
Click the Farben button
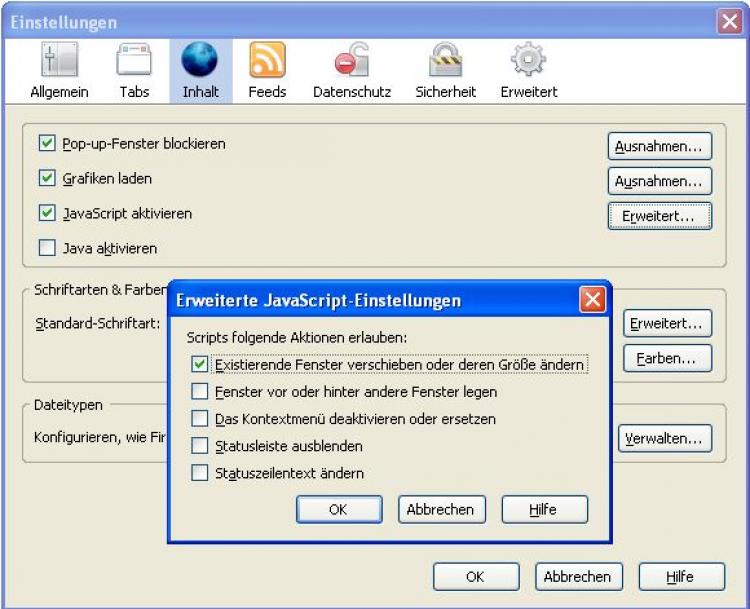(667, 358)
